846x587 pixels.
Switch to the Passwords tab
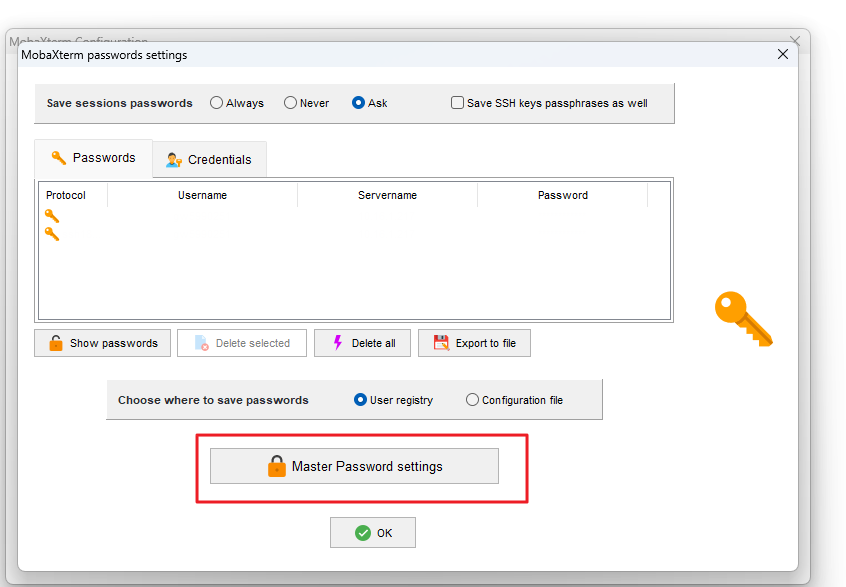[x=93, y=158]
